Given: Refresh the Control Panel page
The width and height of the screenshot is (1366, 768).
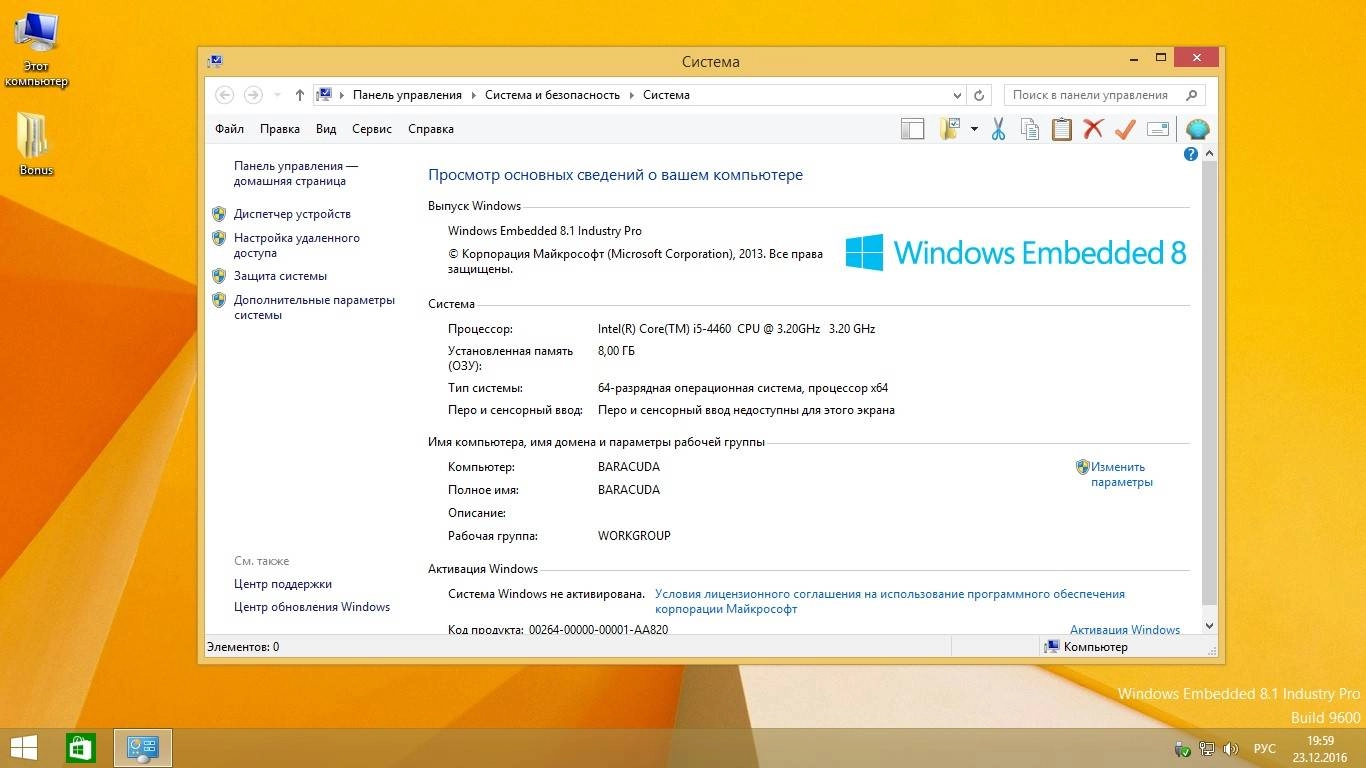Looking at the screenshot, I should 980,95.
